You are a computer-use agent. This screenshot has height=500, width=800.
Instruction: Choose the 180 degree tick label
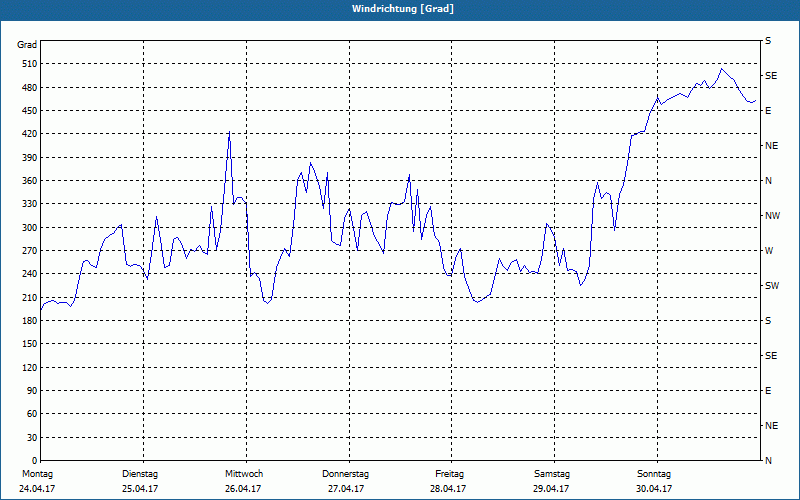click(29, 320)
